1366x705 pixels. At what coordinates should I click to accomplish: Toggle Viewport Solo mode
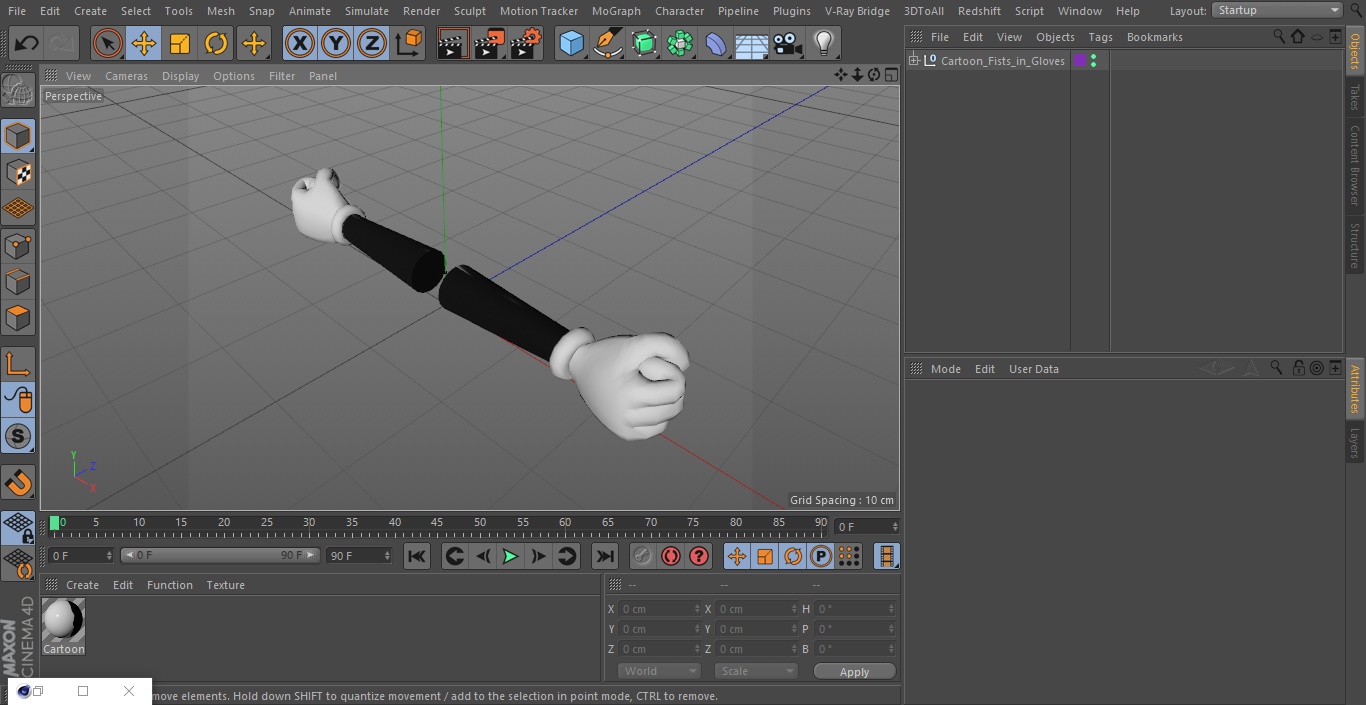(x=18, y=436)
